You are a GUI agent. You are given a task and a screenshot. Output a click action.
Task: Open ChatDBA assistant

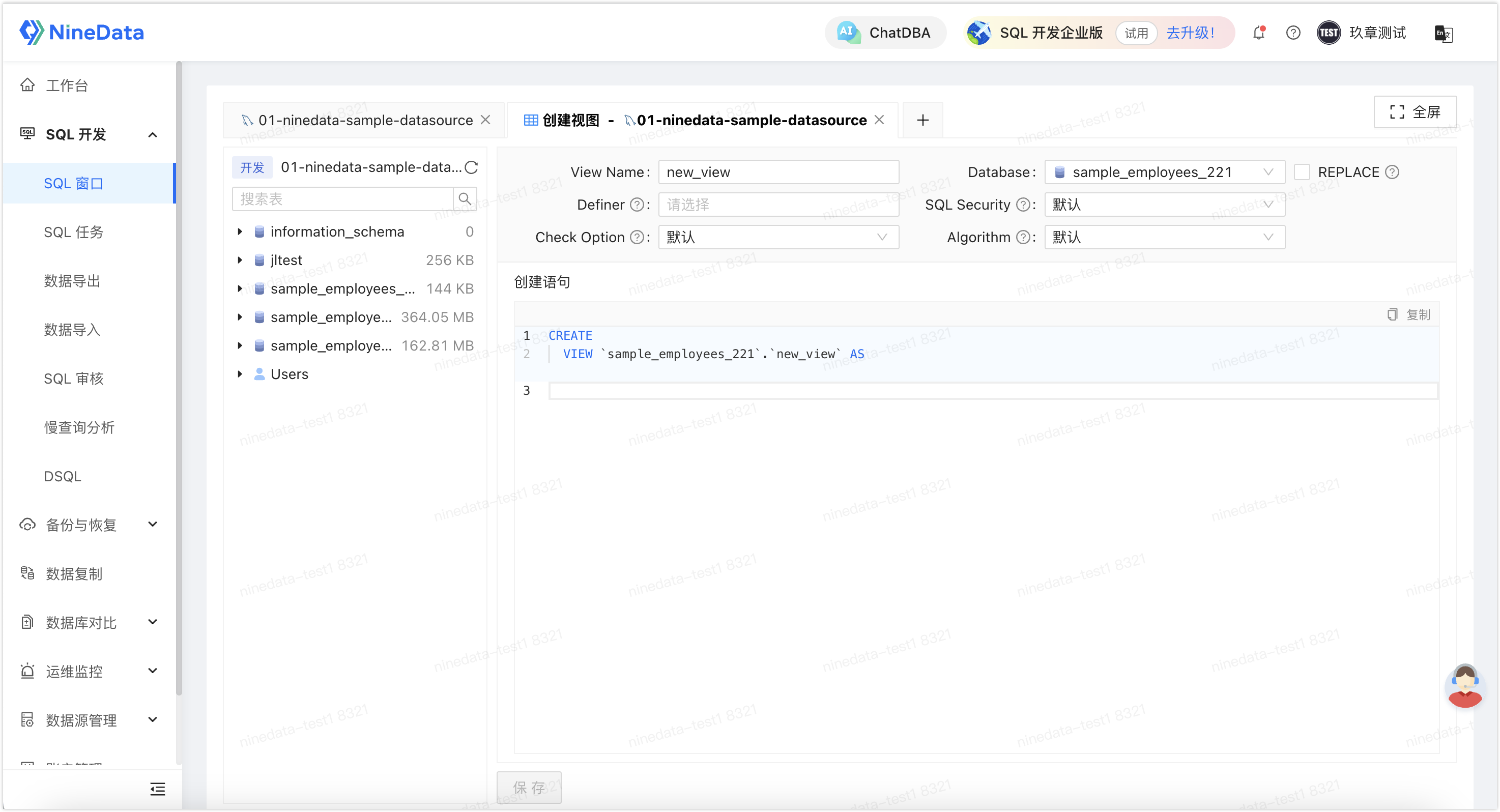[885, 33]
